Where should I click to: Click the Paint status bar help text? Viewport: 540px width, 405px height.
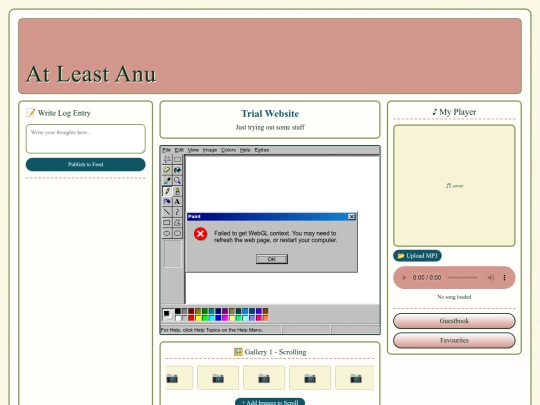point(212,330)
